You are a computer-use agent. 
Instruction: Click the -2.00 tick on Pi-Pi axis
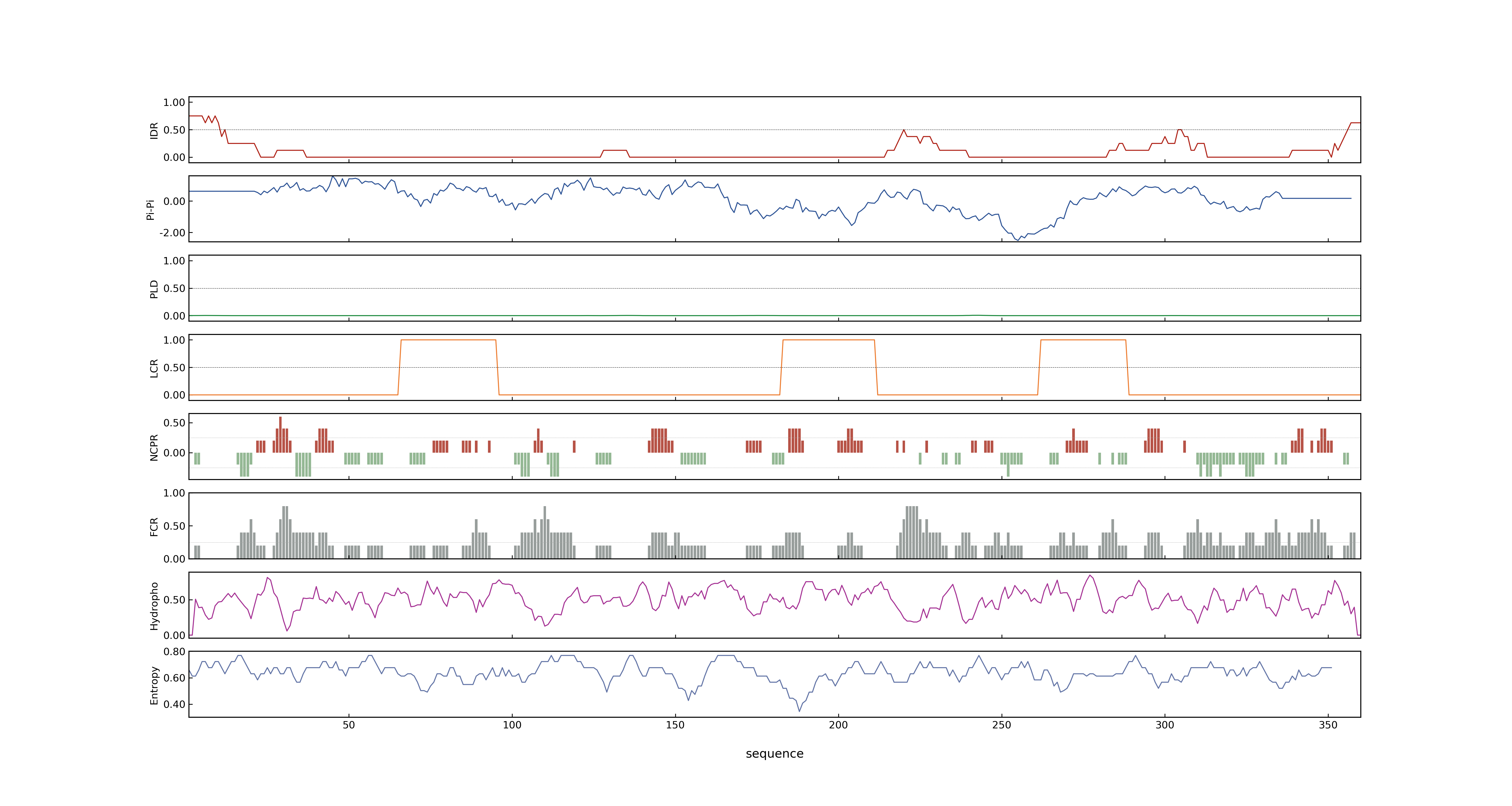point(172,233)
